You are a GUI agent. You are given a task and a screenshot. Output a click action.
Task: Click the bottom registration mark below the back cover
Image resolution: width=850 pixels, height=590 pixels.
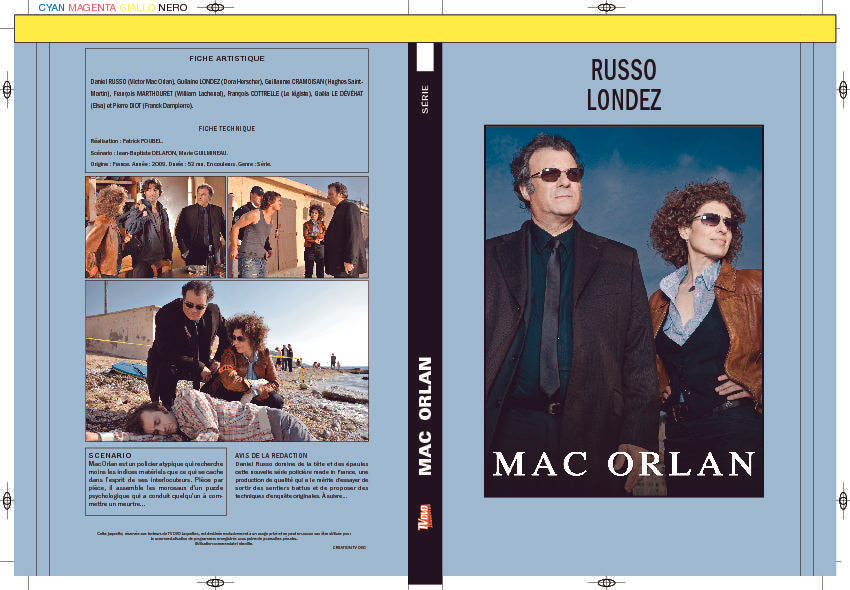215,583
